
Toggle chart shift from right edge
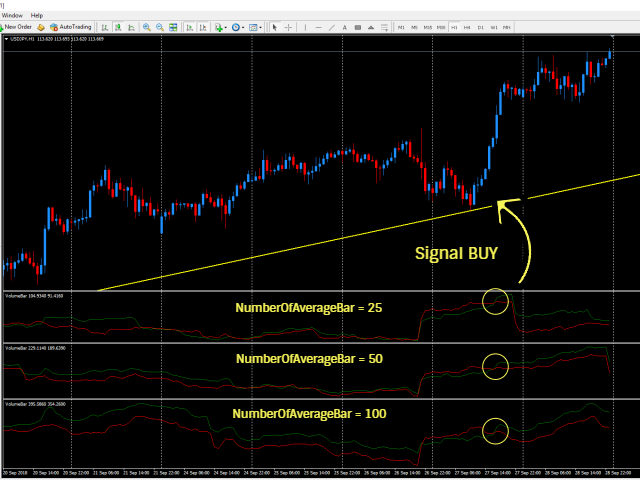pos(203,27)
